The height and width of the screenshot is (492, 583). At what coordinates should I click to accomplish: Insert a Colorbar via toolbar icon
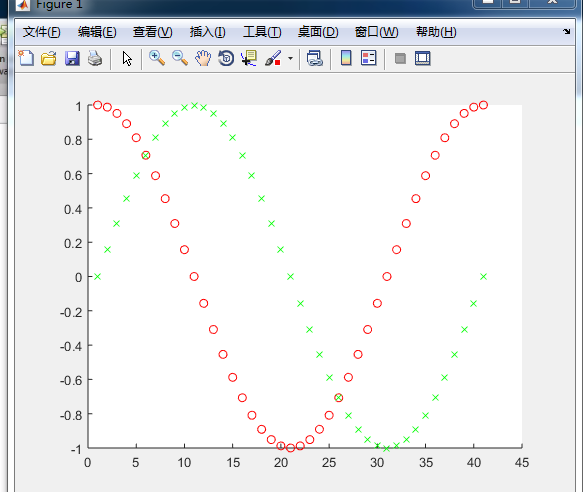(x=346, y=58)
